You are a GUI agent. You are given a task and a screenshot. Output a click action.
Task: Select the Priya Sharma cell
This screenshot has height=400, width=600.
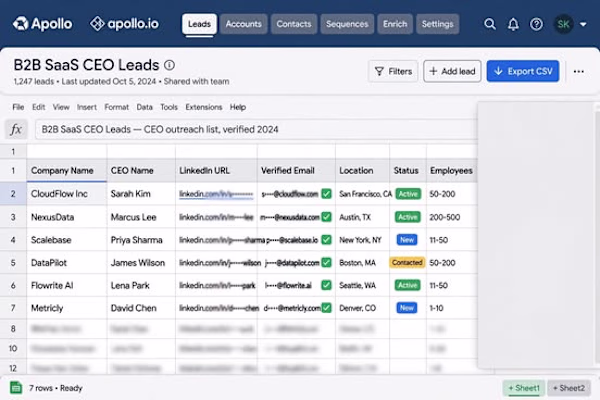(x=141, y=240)
